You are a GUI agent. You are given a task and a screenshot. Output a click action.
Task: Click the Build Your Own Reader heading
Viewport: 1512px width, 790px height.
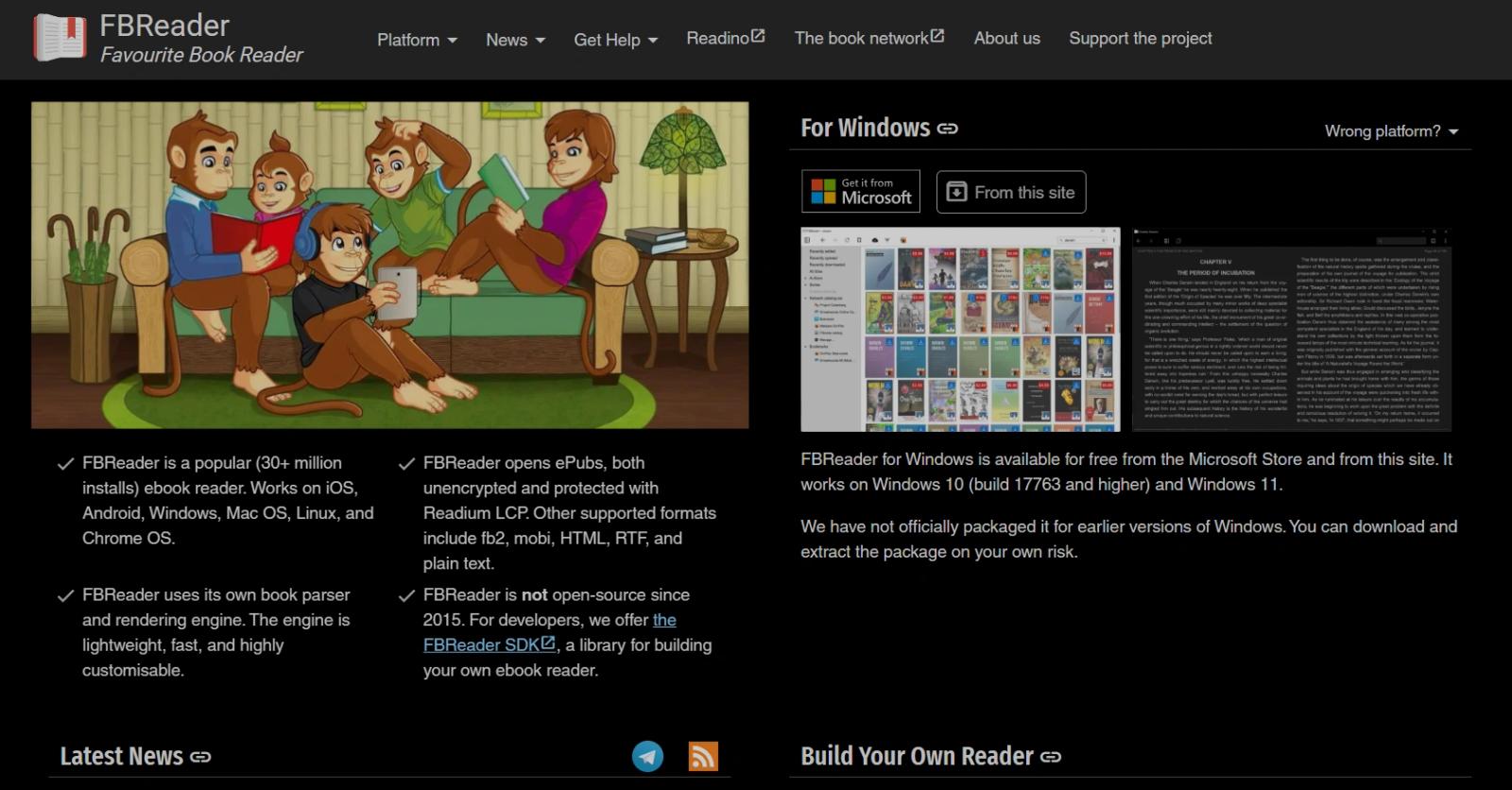(917, 756)
